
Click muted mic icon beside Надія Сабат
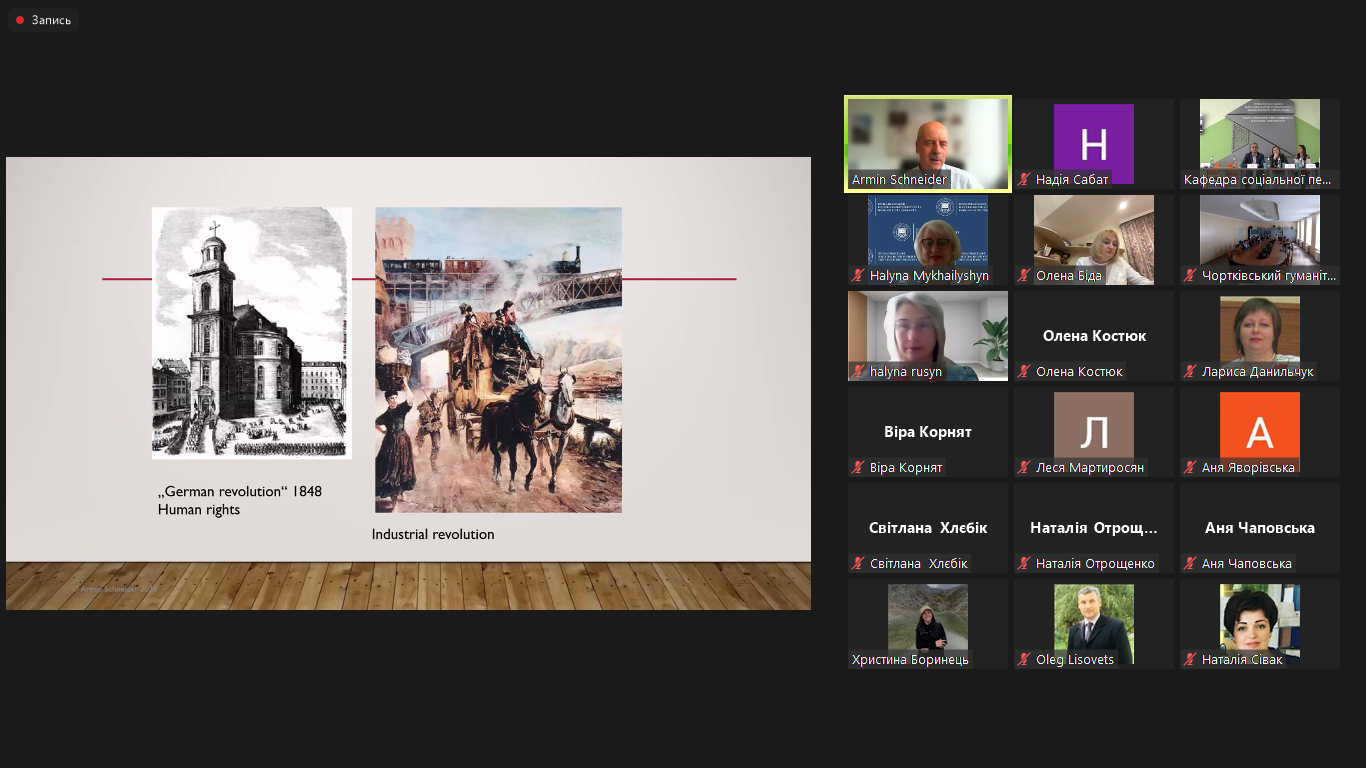[x=1025, y=180]
